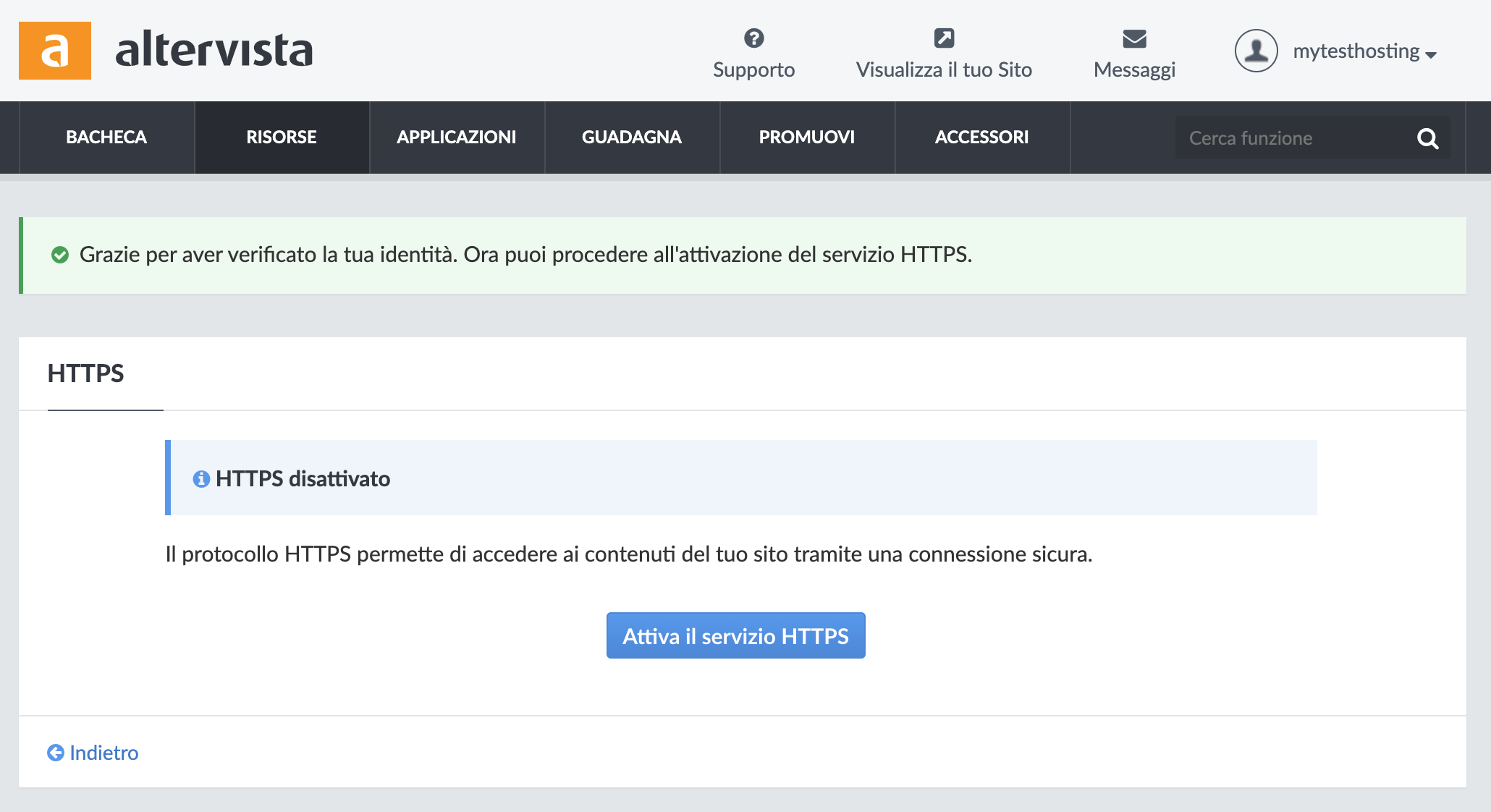This screenshot has width=1491, height=812.
Task: Click the Visualizza il tuo Sito arrow icon
Action: [944, 38]
